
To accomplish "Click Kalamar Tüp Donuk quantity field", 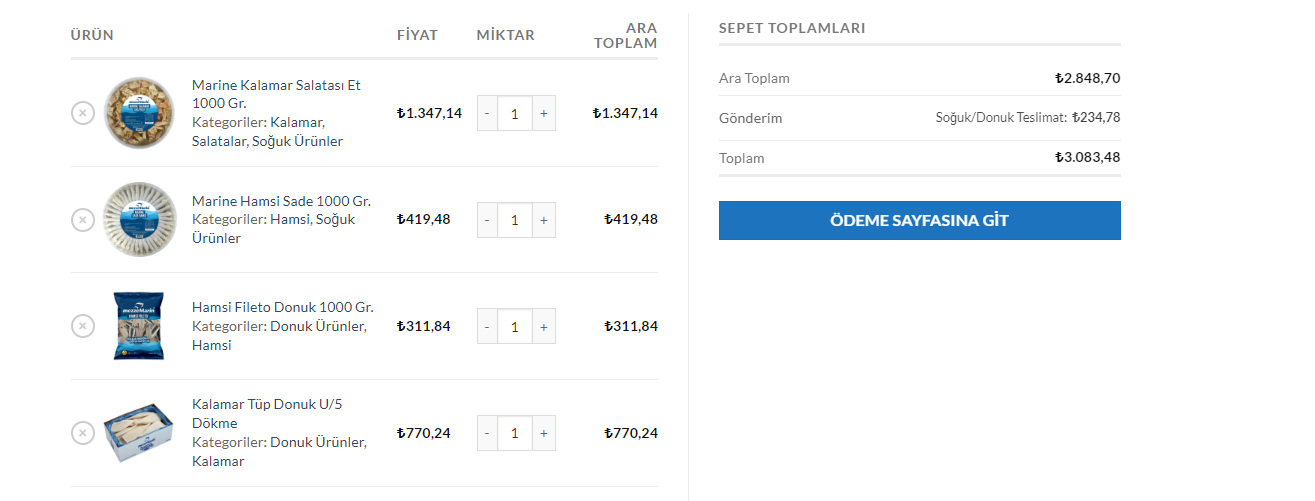I will tap(514, 433).
